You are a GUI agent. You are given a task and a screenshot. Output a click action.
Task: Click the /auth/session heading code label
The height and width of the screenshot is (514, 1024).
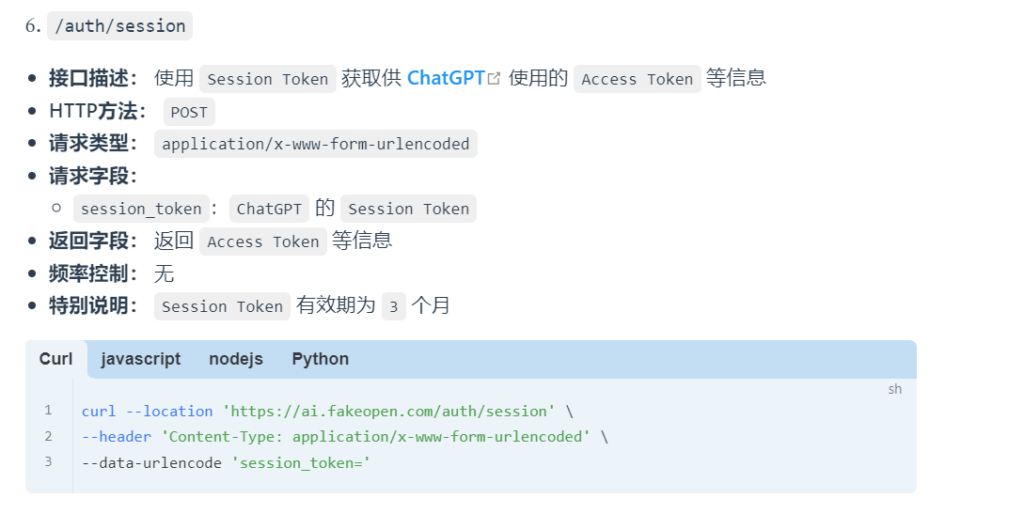120,26
